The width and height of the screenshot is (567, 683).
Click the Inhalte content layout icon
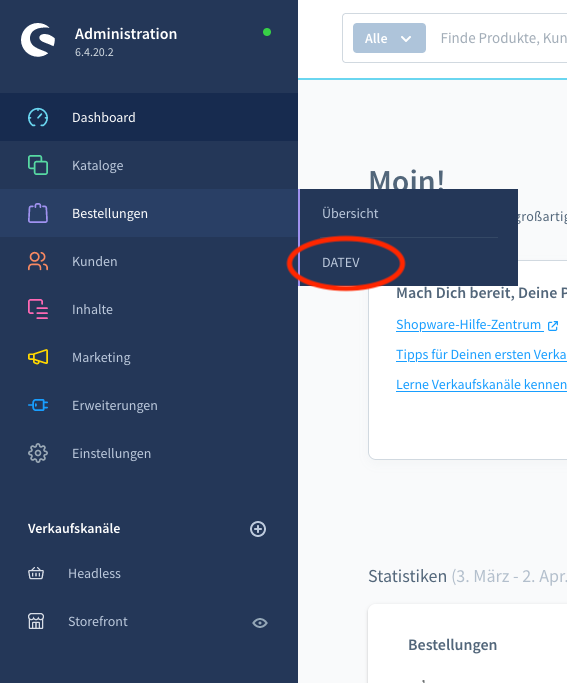click(x=38, y=309)
